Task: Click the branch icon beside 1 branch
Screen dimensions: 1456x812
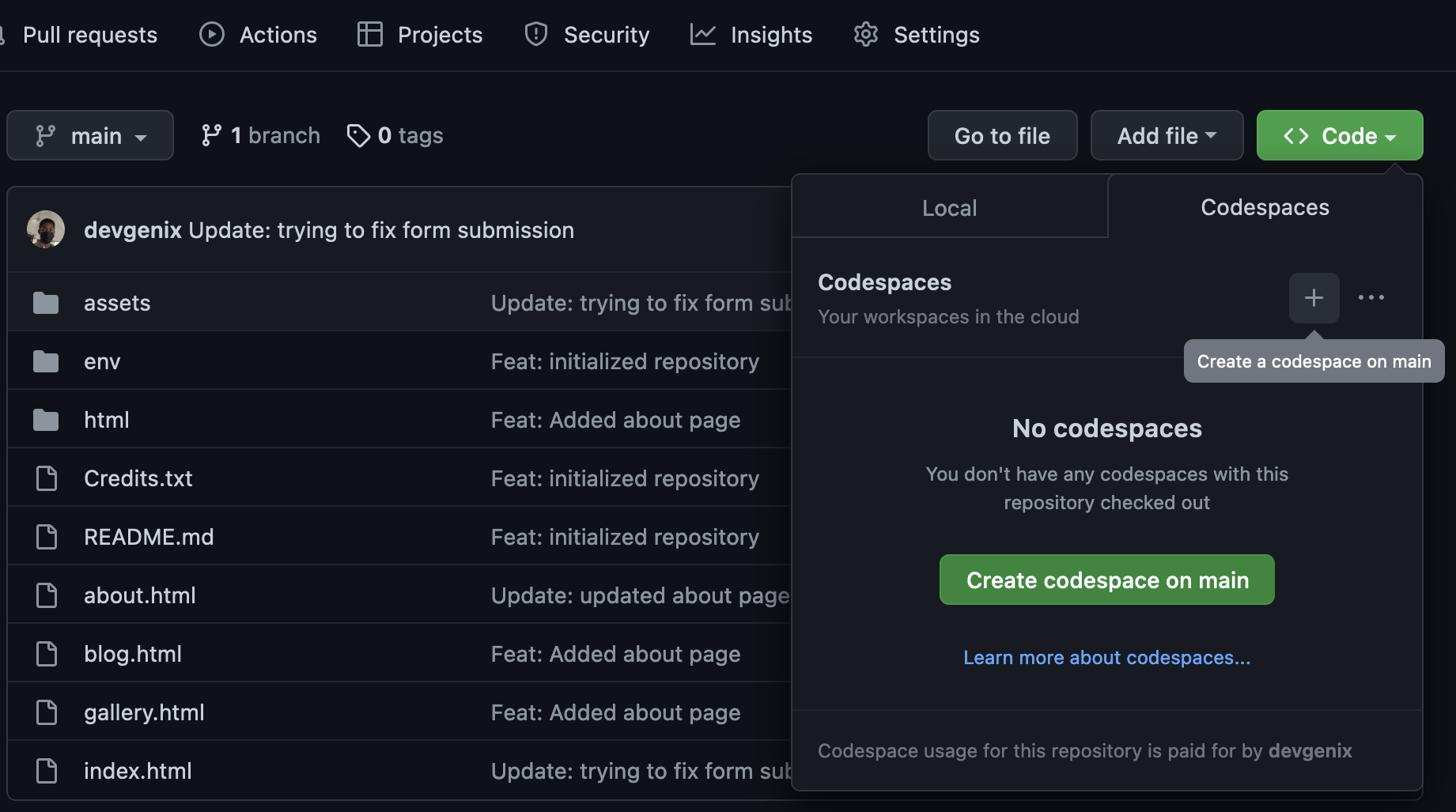Action: click(211, 136)
